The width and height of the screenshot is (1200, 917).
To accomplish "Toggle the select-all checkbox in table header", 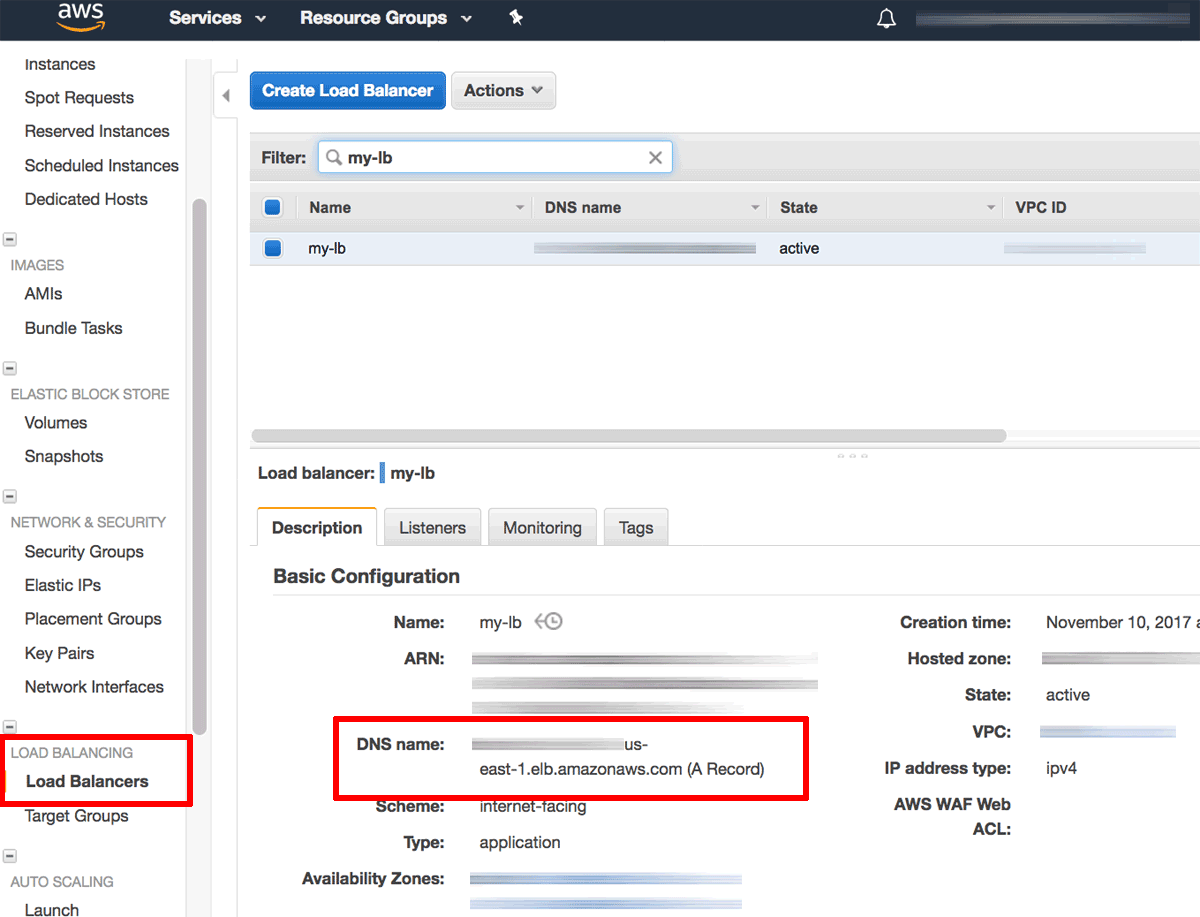I will (273, 207).
